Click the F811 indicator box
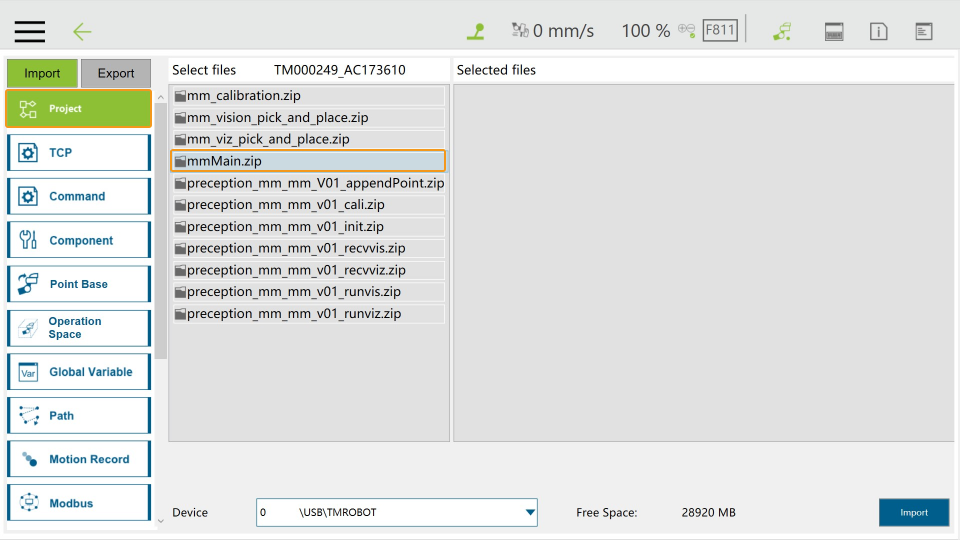Viewport: 960px width, 540px height. point(720,30)
